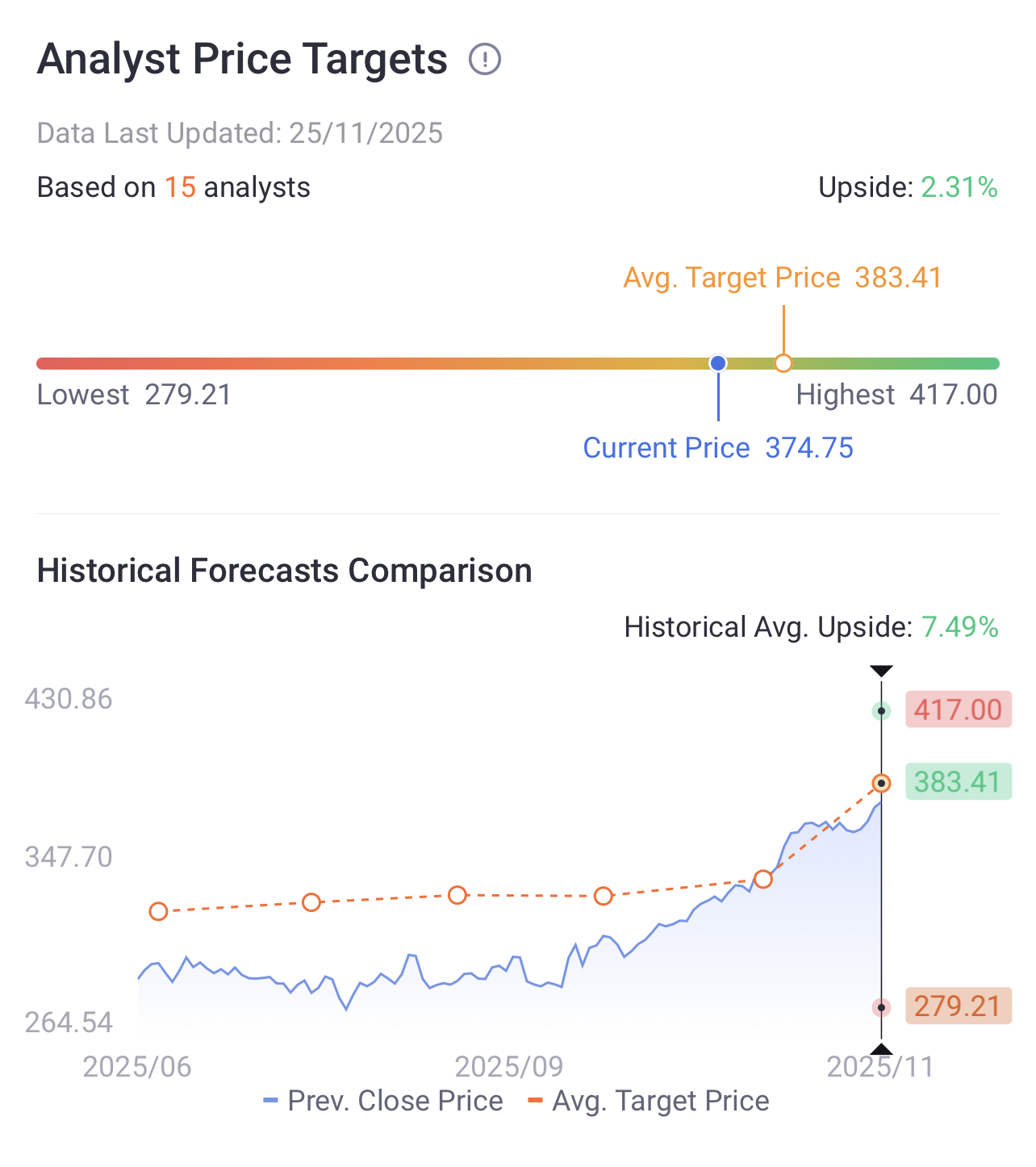Click the black triangle atop the chart cursor
The image size is (1036, 1167).
pyautogui.click(x=881, y=671)
